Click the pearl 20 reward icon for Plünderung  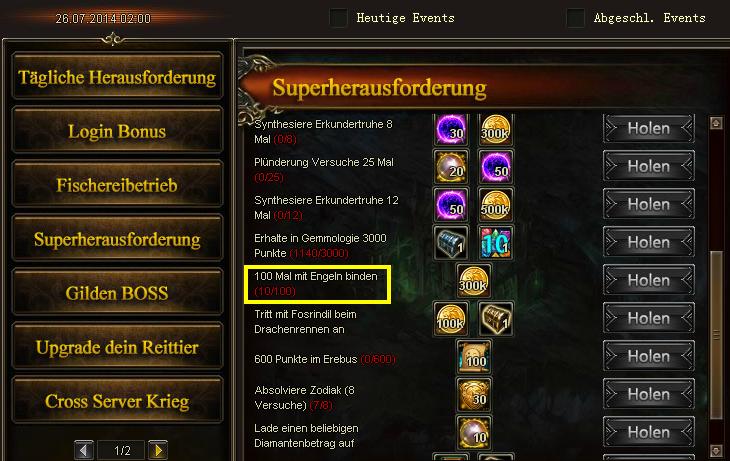click(451, 167)
